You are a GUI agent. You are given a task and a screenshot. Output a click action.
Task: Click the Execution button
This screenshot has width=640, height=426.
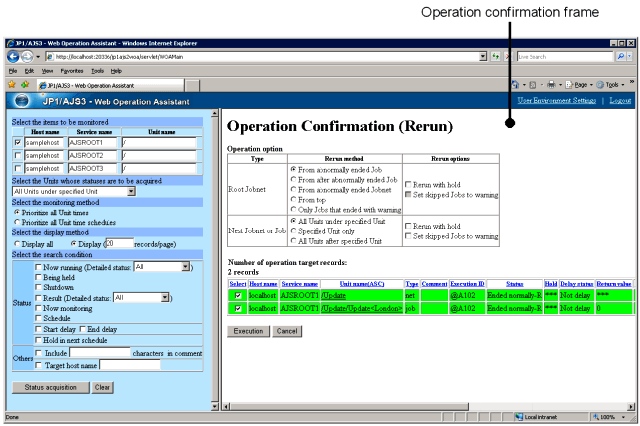coord(248,330)
